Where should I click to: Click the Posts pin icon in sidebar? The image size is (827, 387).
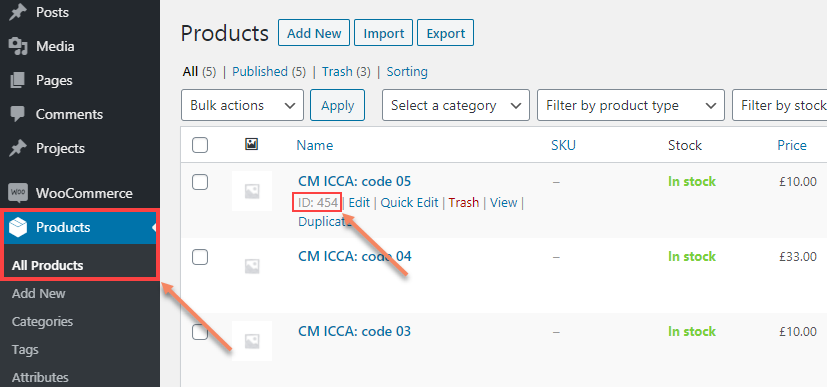[18, 12]
